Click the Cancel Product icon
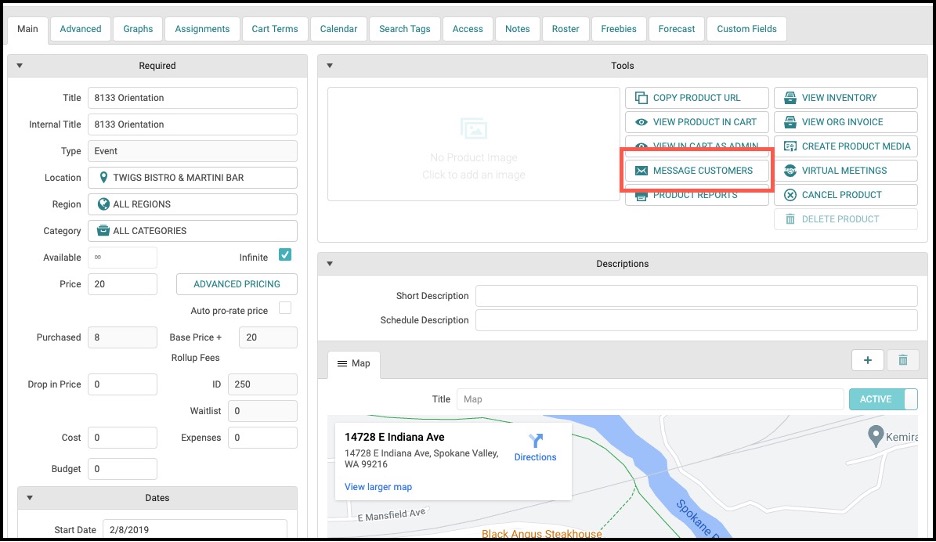The height and width of the screenshot is (542, 936). 790,195
